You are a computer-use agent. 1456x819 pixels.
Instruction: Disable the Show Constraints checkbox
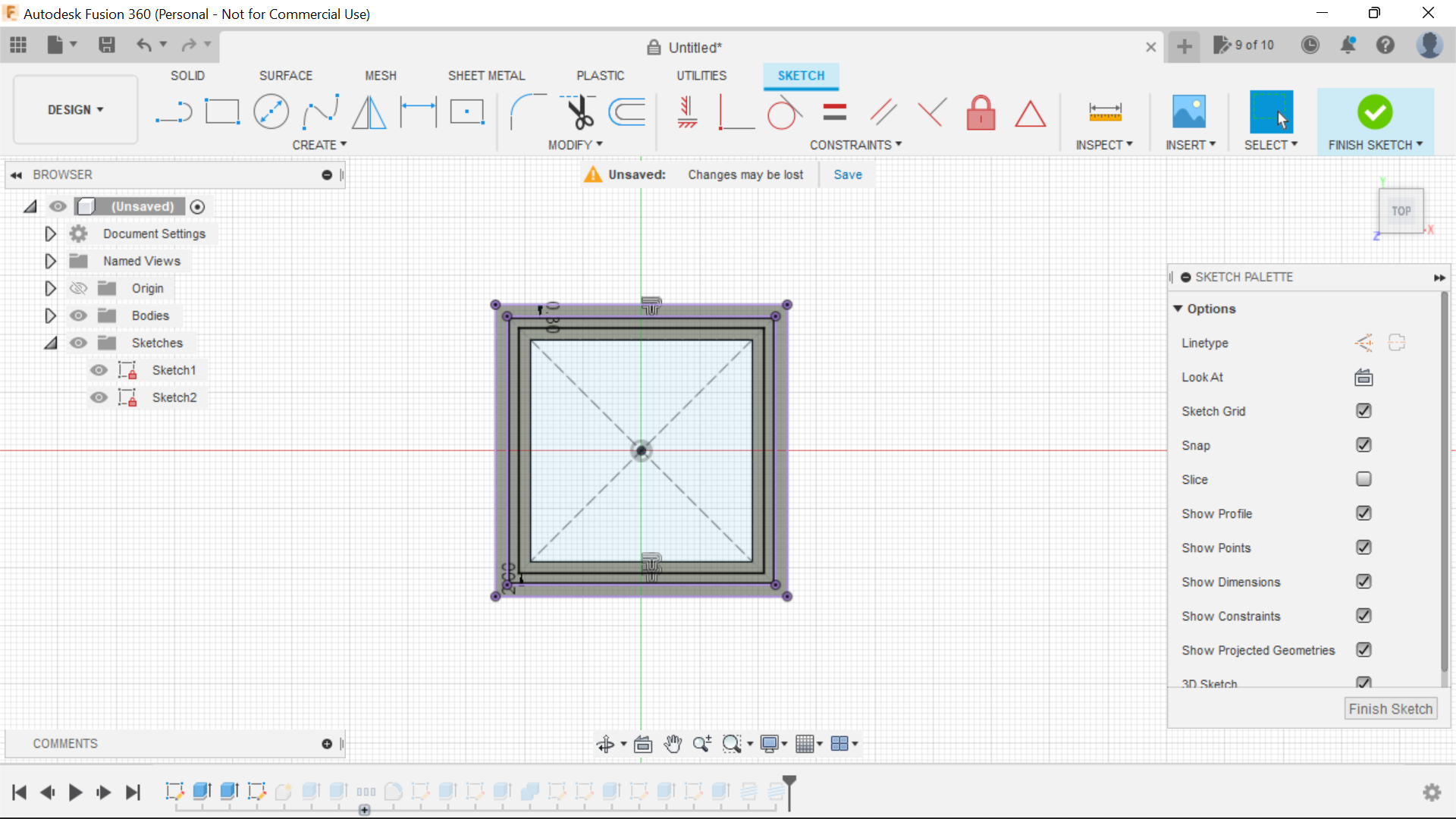tap(1363, 616)
